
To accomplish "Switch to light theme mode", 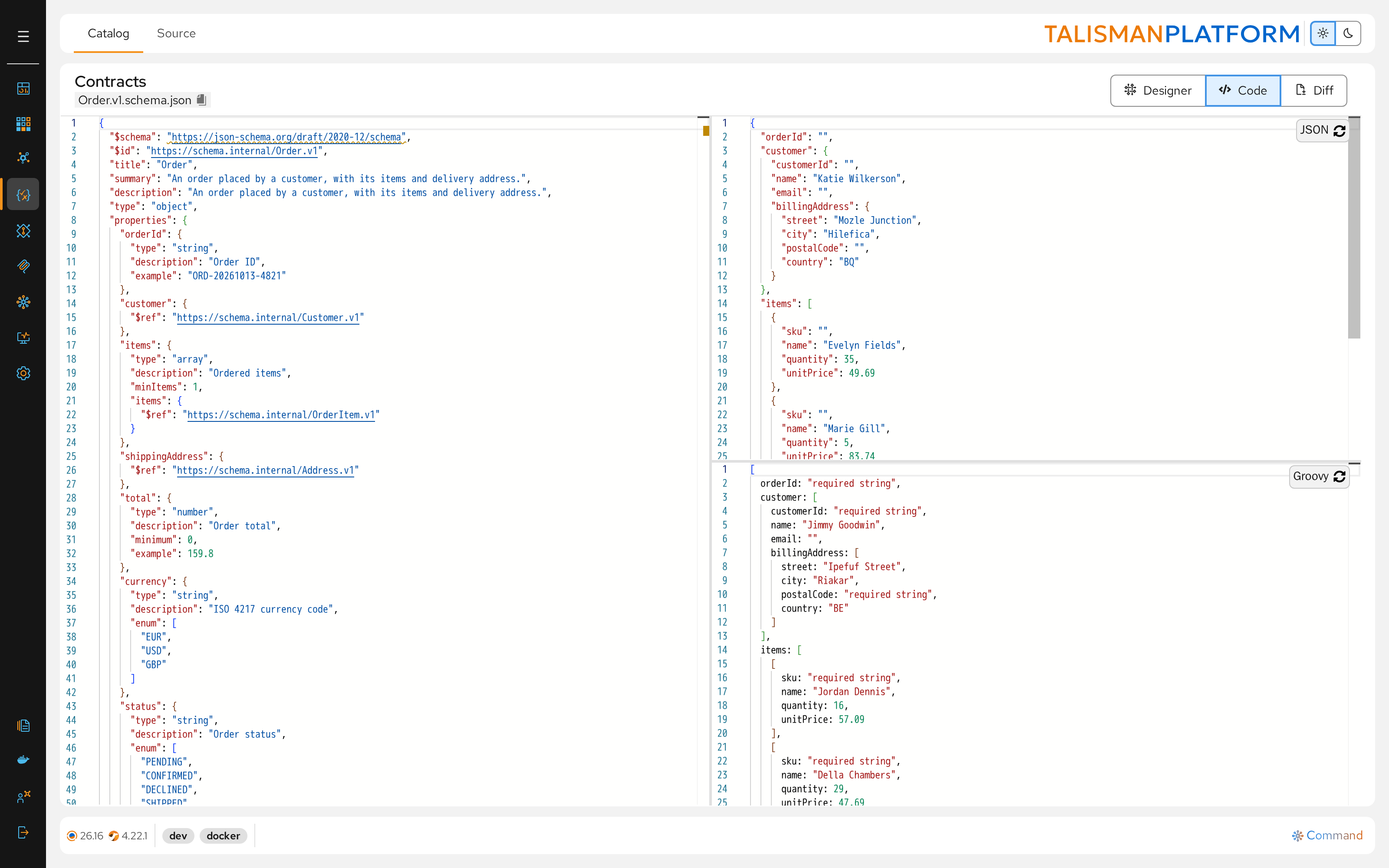I will point(1323,33).
